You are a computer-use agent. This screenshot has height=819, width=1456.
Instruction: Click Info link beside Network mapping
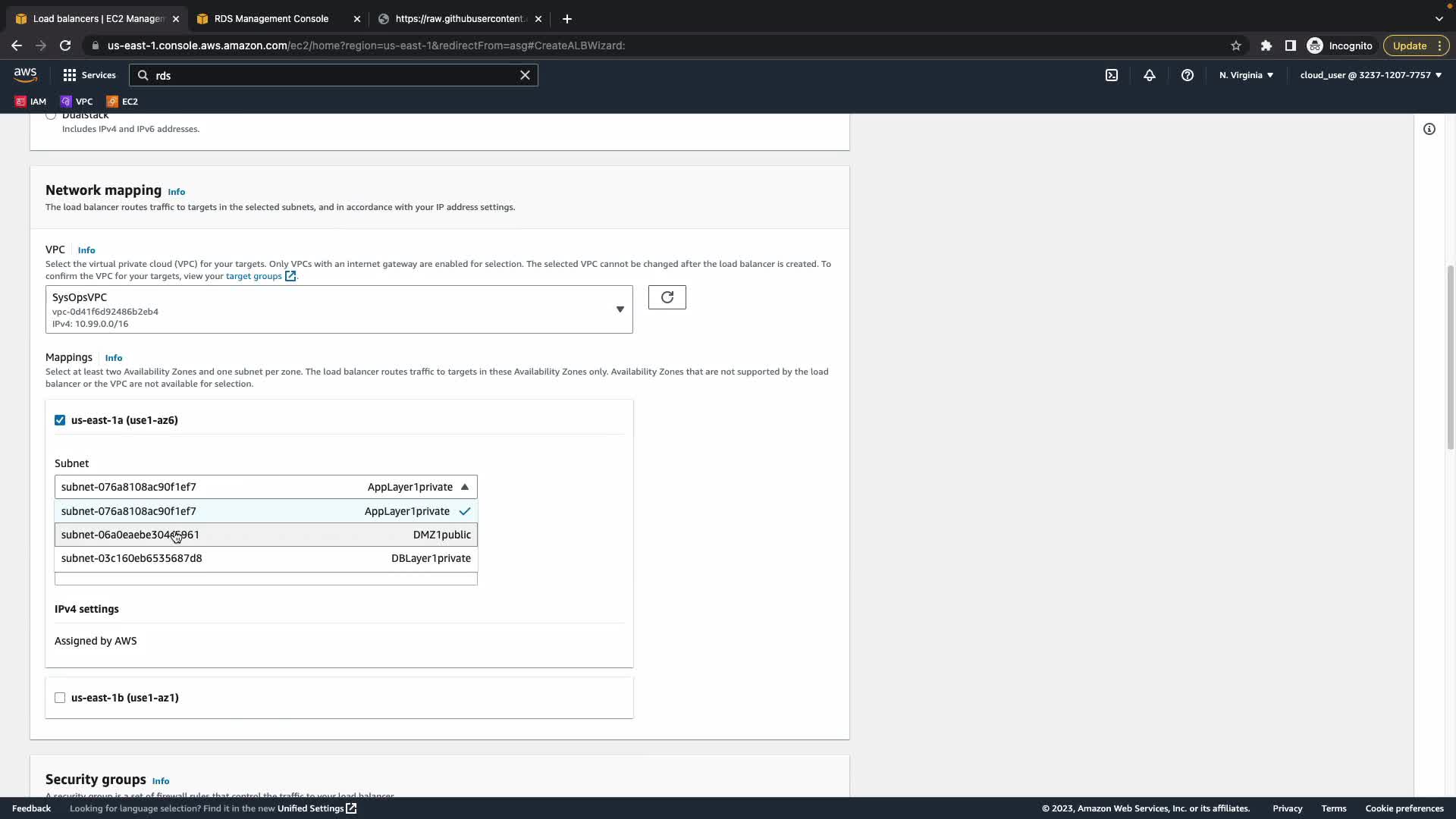pyautogui.click(x=176, y=192)
